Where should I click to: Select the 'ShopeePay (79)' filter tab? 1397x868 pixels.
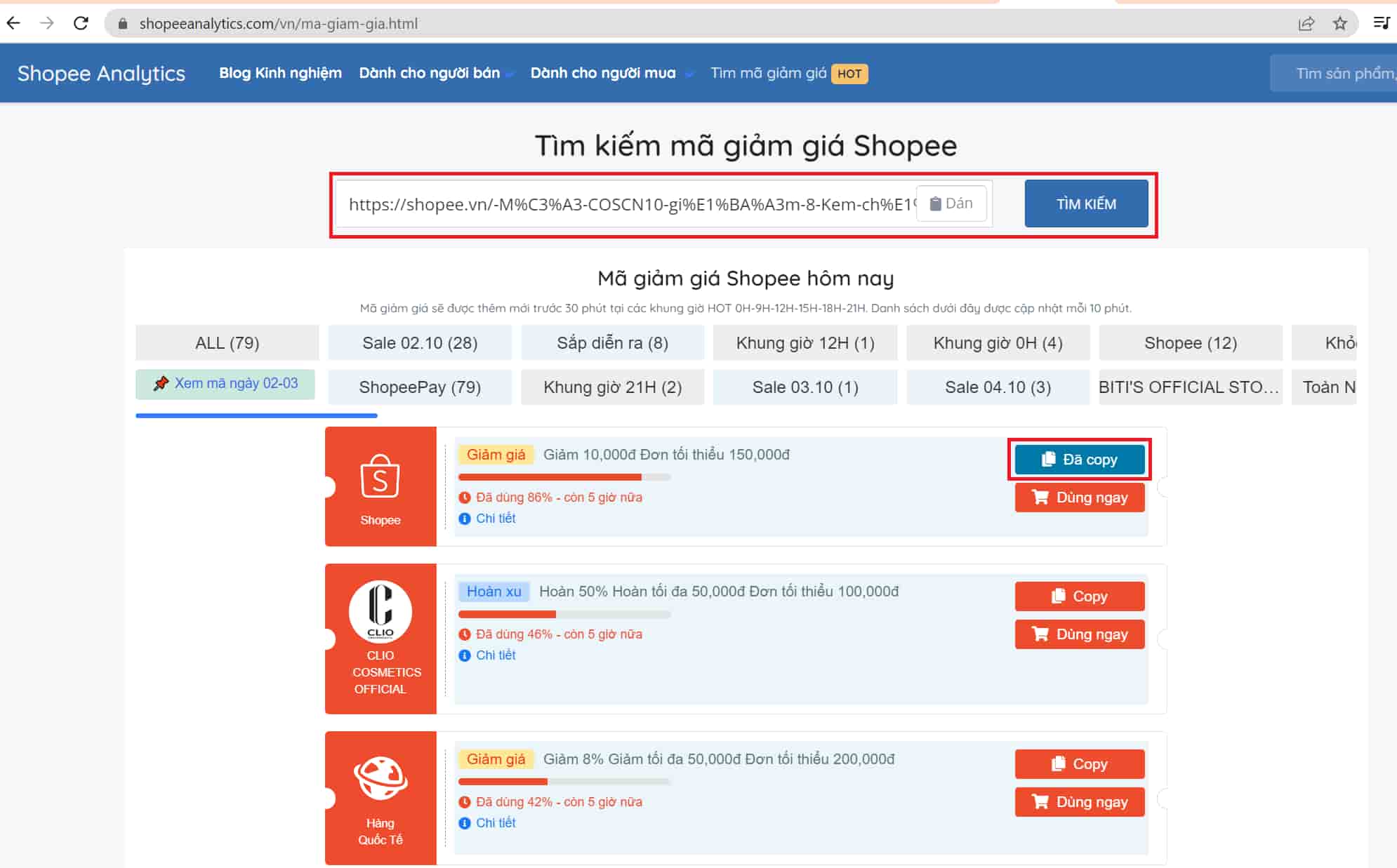420,387
